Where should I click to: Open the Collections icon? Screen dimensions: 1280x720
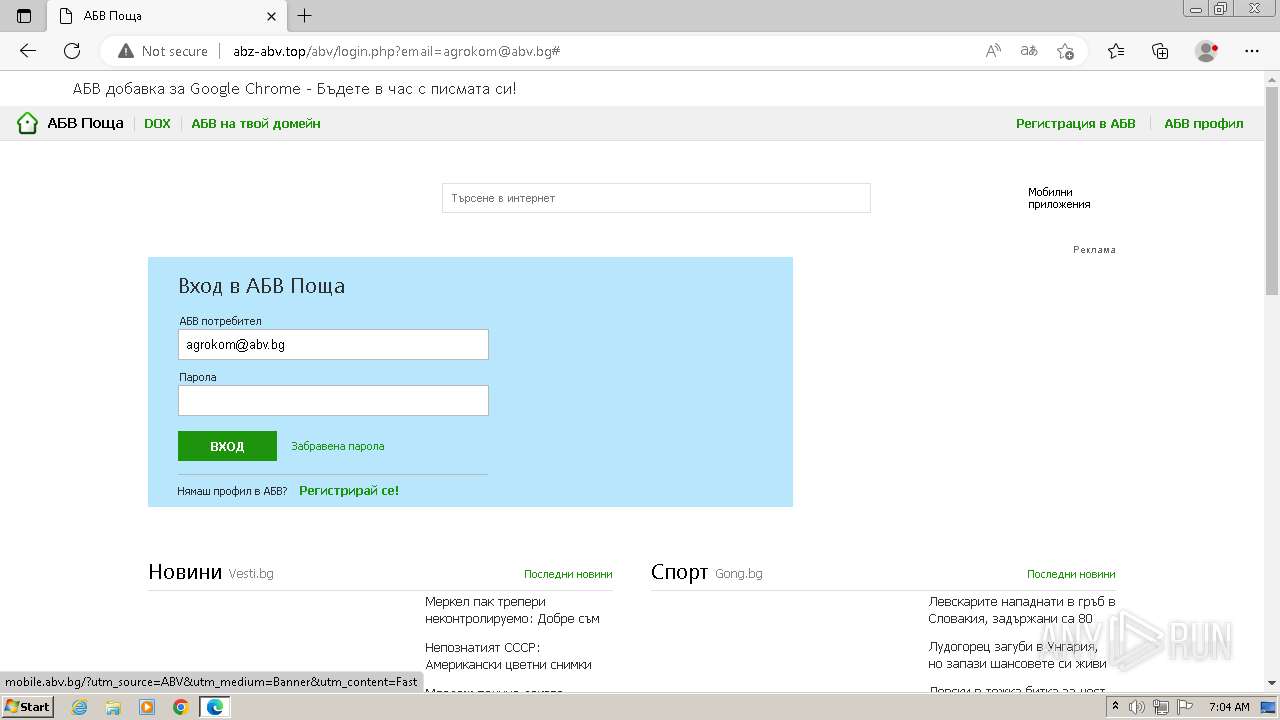click(x=1160, y=51)
